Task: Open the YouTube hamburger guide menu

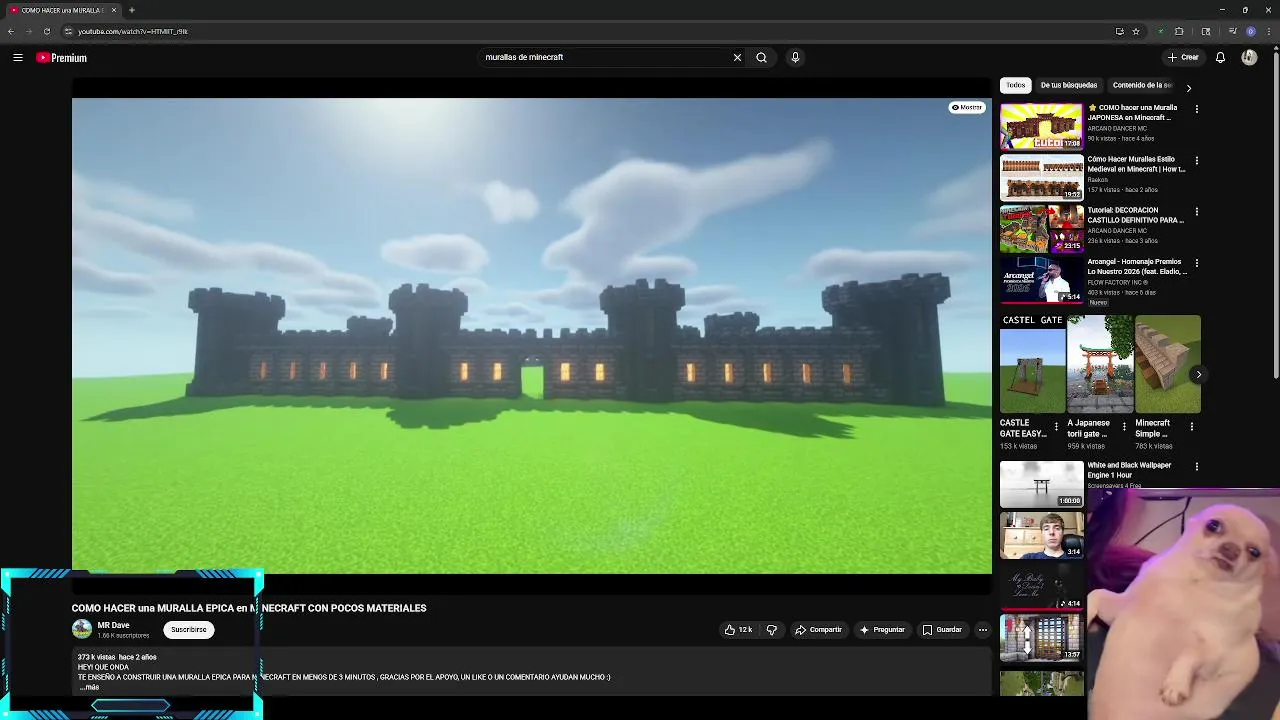Action: pyautogui.click(x=18, y=58)
